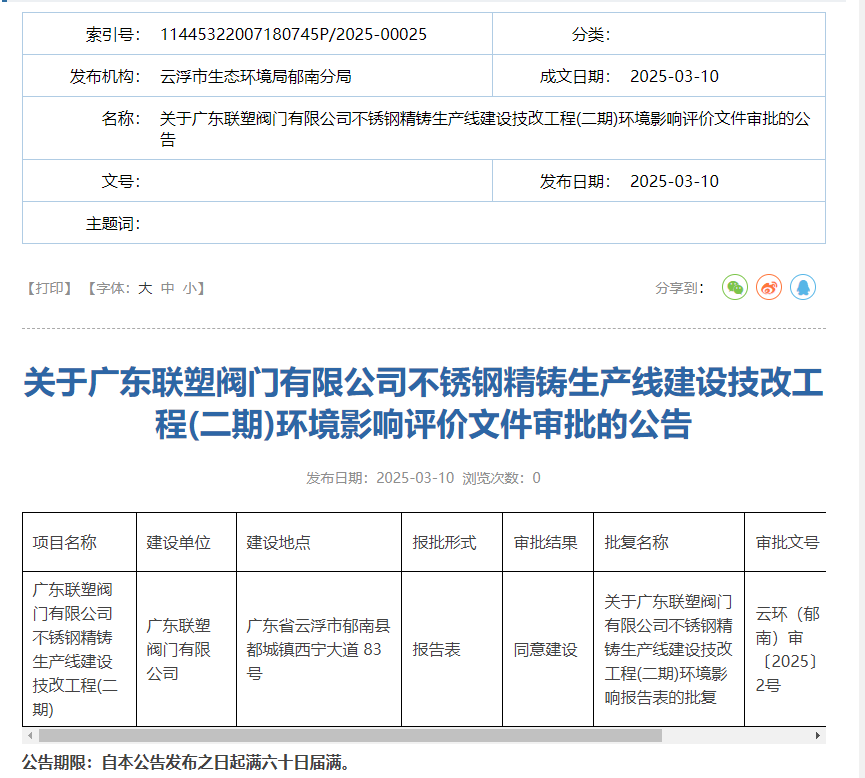Click the table's horizontal scrollbar thumb
865x778 pixels.
pos(350,736)
